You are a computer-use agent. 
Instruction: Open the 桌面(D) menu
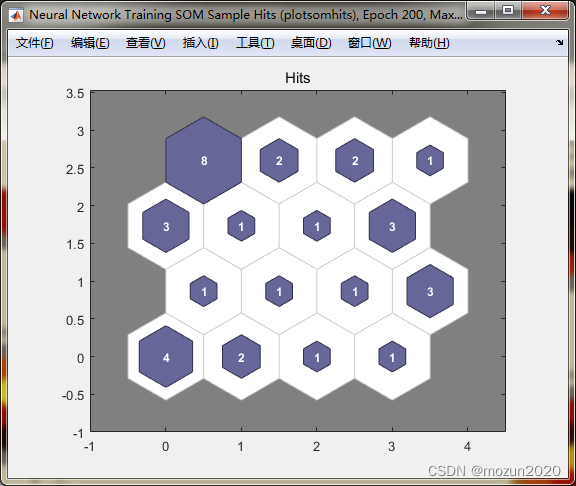[311, 43]
